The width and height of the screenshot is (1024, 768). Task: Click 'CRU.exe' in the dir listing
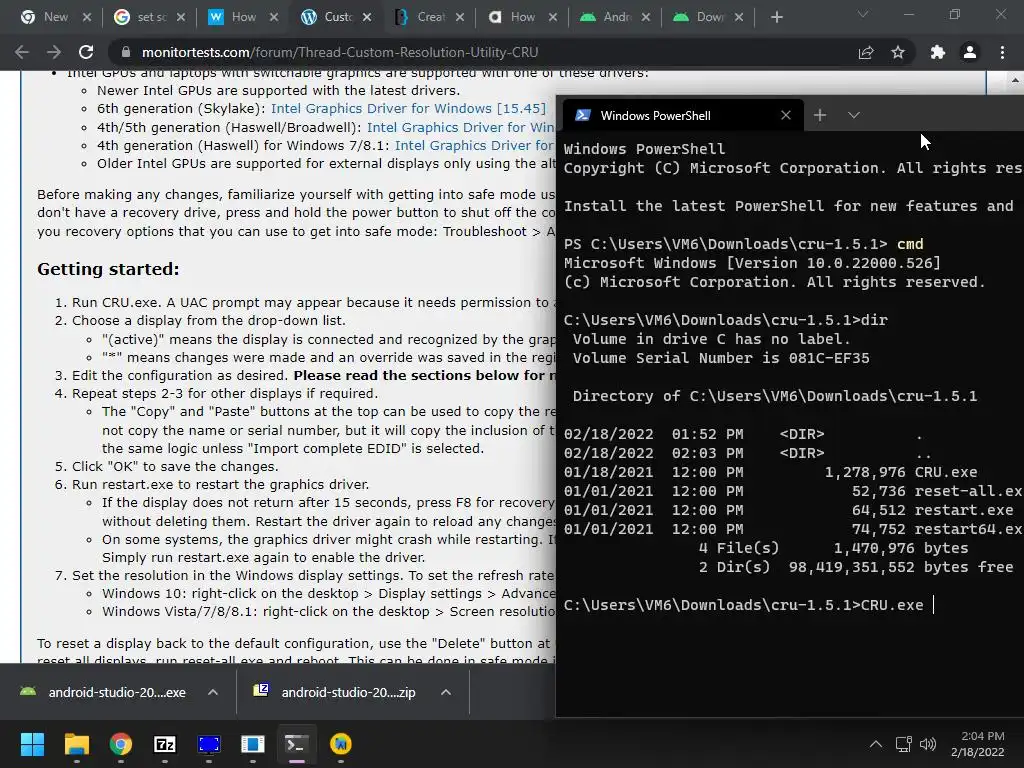[x=946, y=472]
